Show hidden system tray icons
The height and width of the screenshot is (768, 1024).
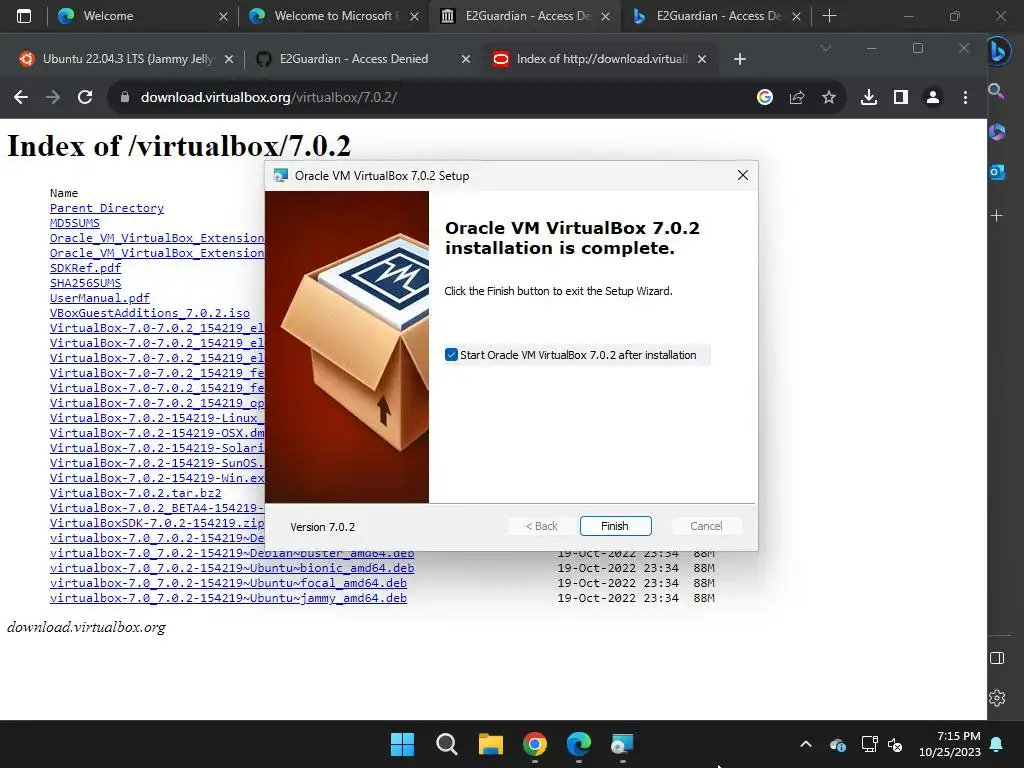click(x=806, y=744)
